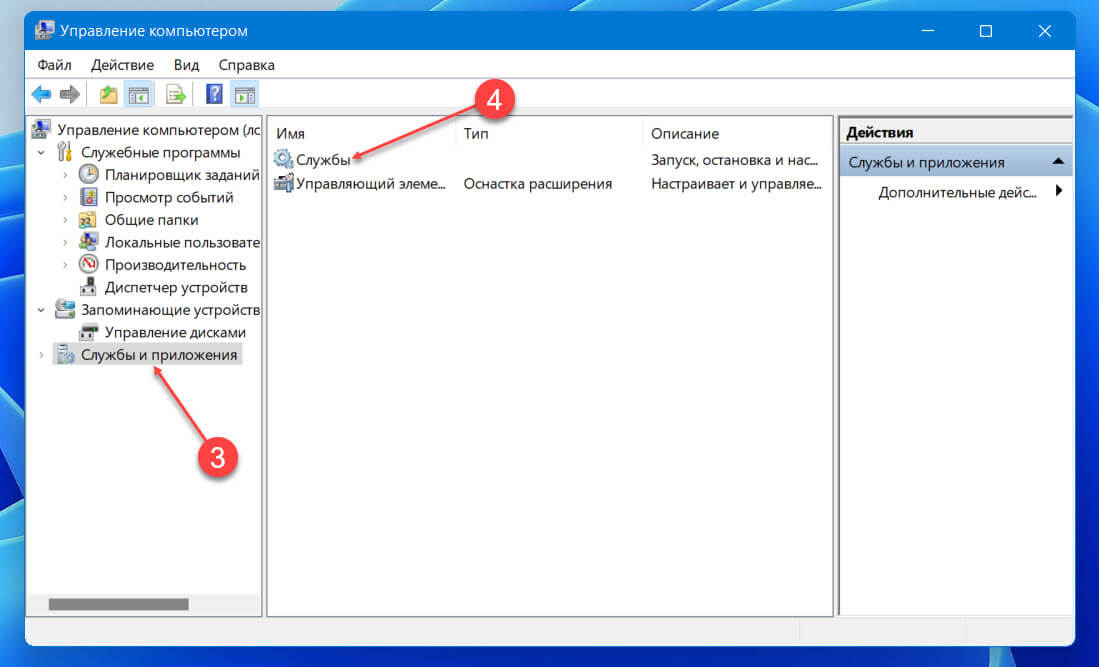Click the Диспетчер устройств device icon
This screenshot has width=1099, height=667.
(88, 287)
